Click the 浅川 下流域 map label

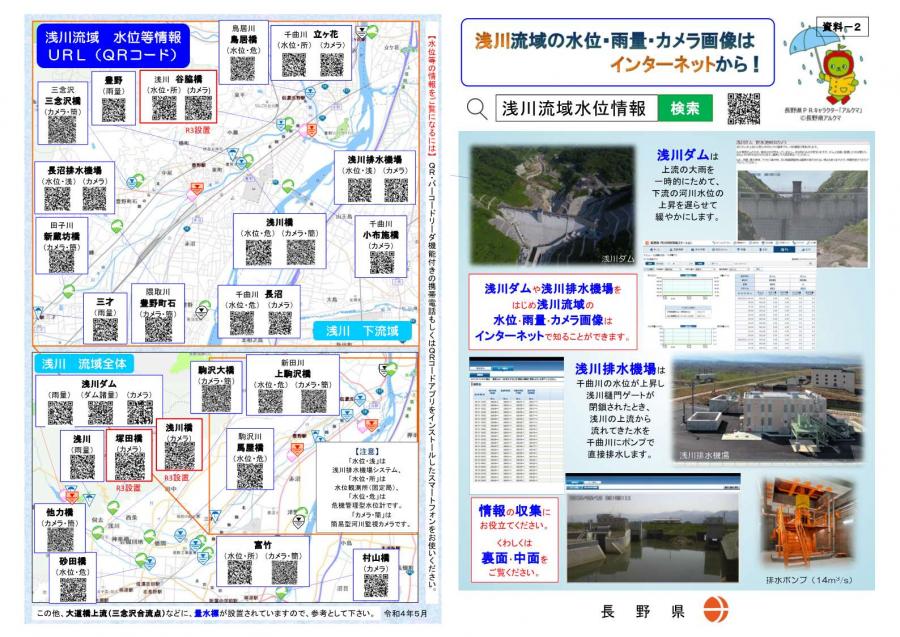363,331
